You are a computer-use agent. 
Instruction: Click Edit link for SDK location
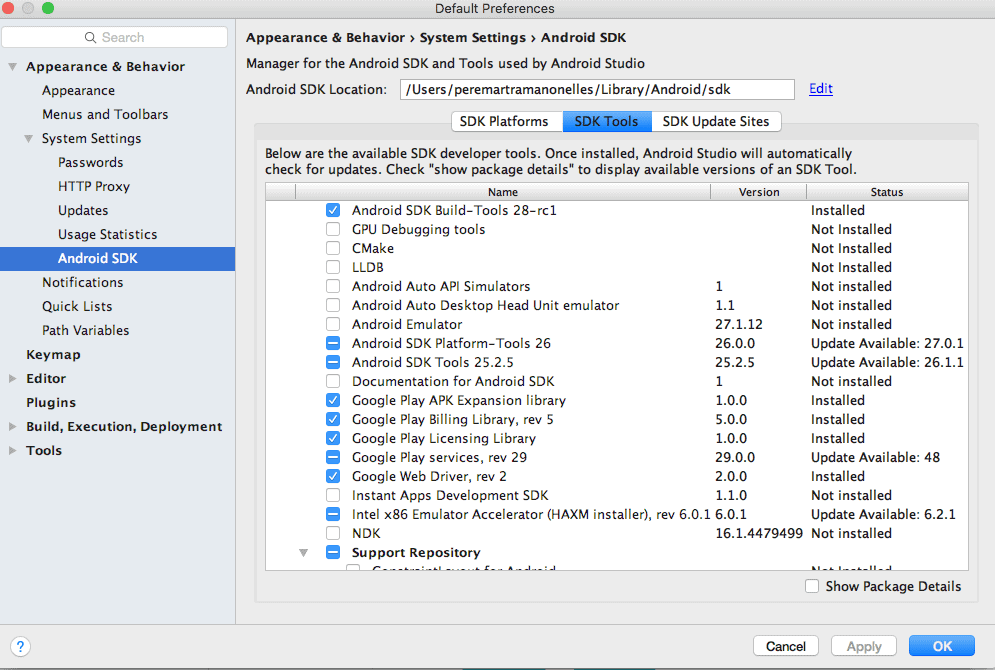[820, 89]
